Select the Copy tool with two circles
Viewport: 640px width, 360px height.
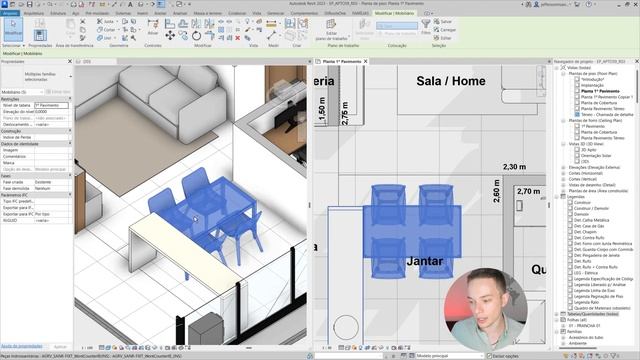pos(183,36)
